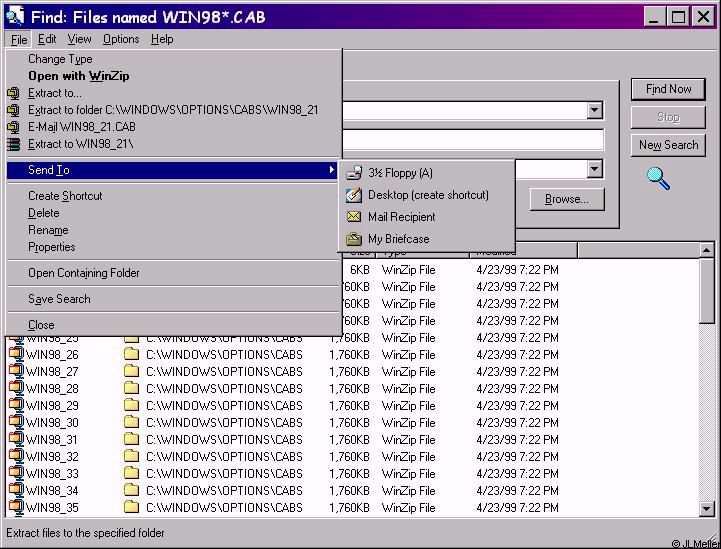Choose Open with WinZip
Viewport: 721px width, 549px height.
[174, 76]
